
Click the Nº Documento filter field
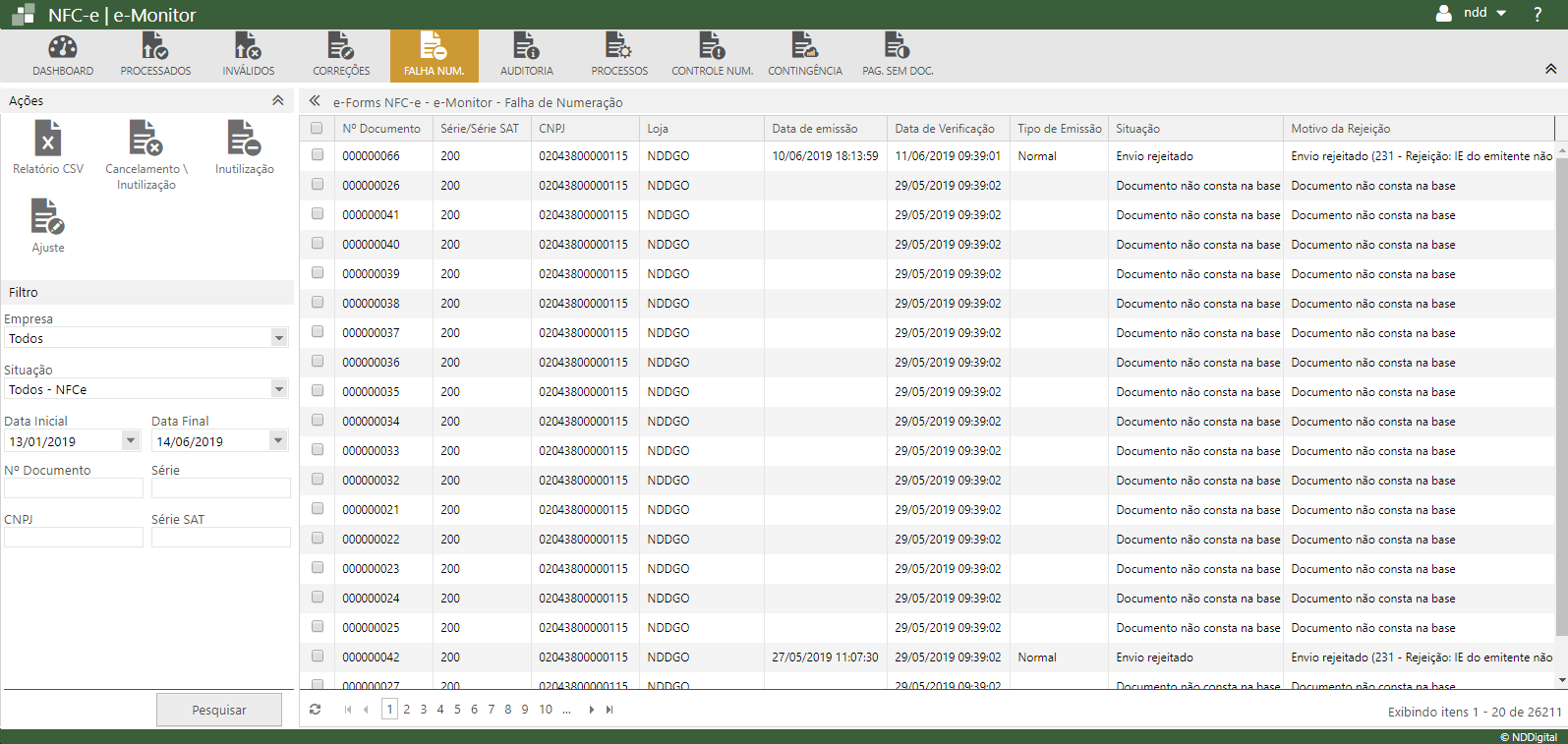pos(74,488)
